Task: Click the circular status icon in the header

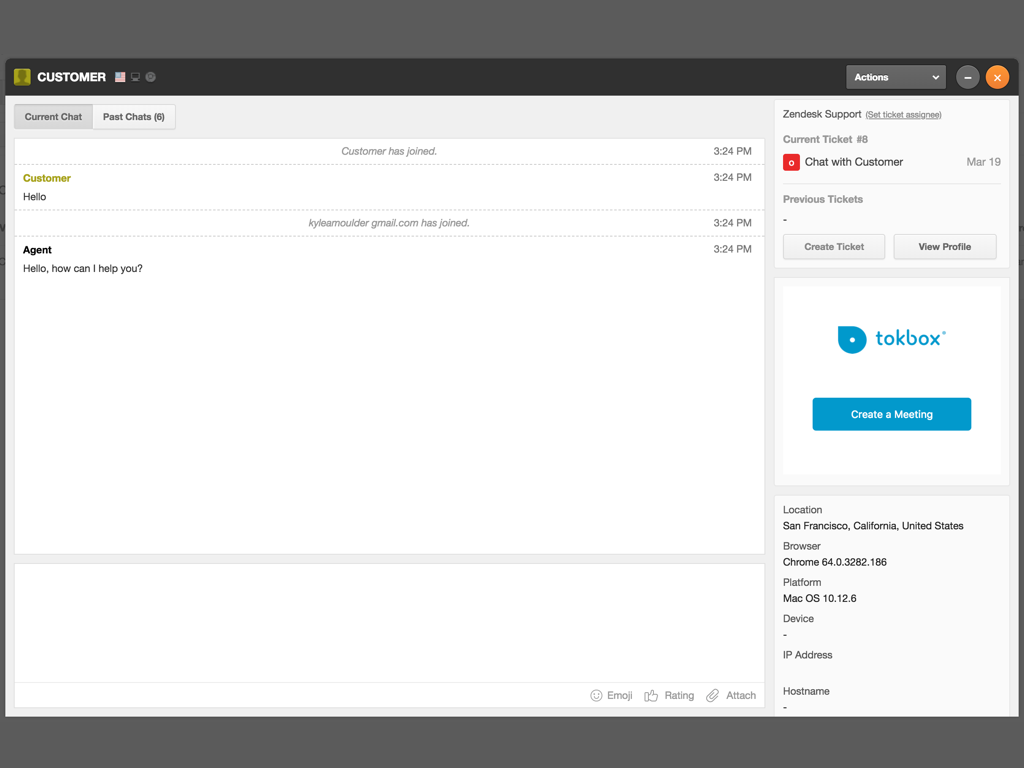Action: pos(150,77)
